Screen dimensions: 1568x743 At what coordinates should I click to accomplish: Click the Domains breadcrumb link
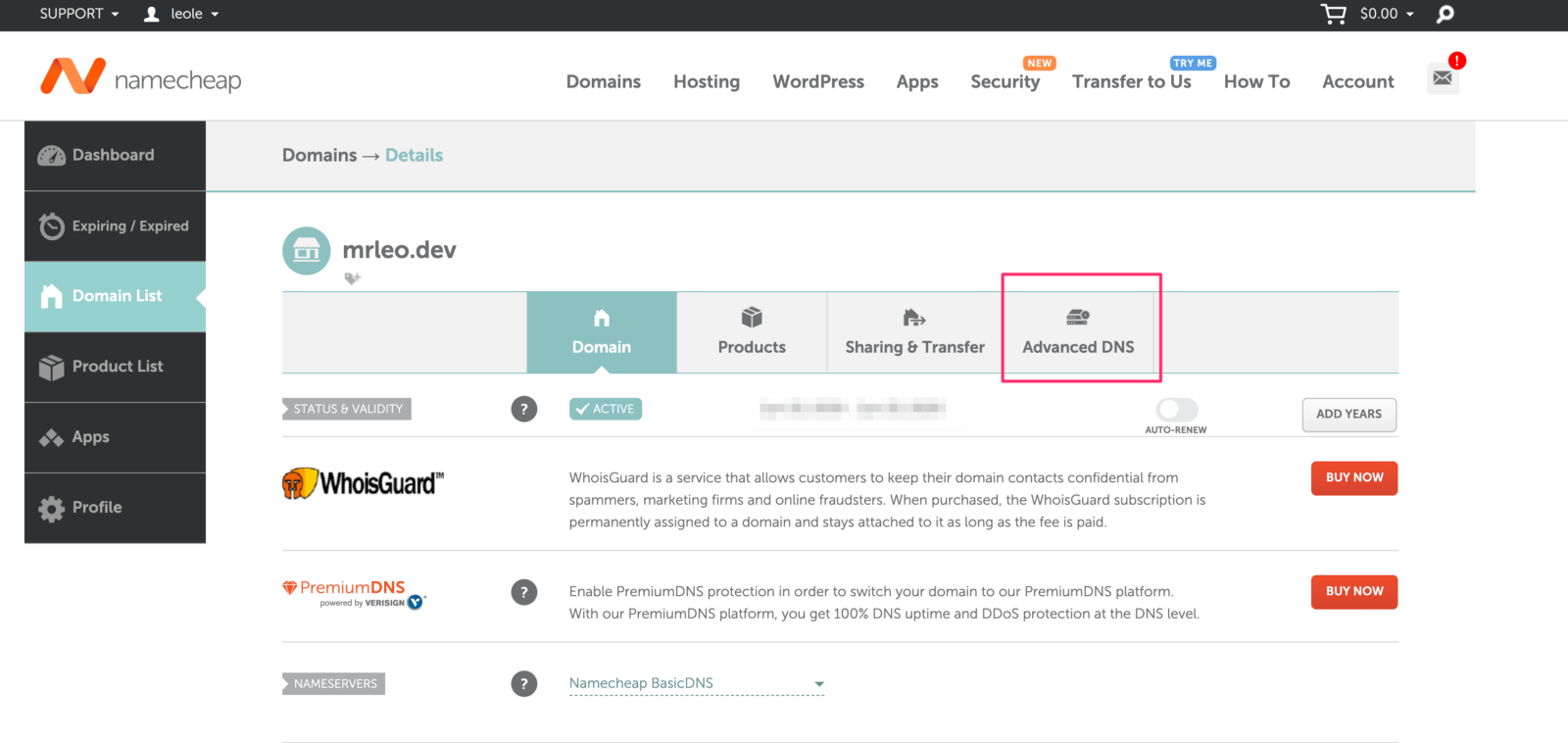tap(319, 155)
